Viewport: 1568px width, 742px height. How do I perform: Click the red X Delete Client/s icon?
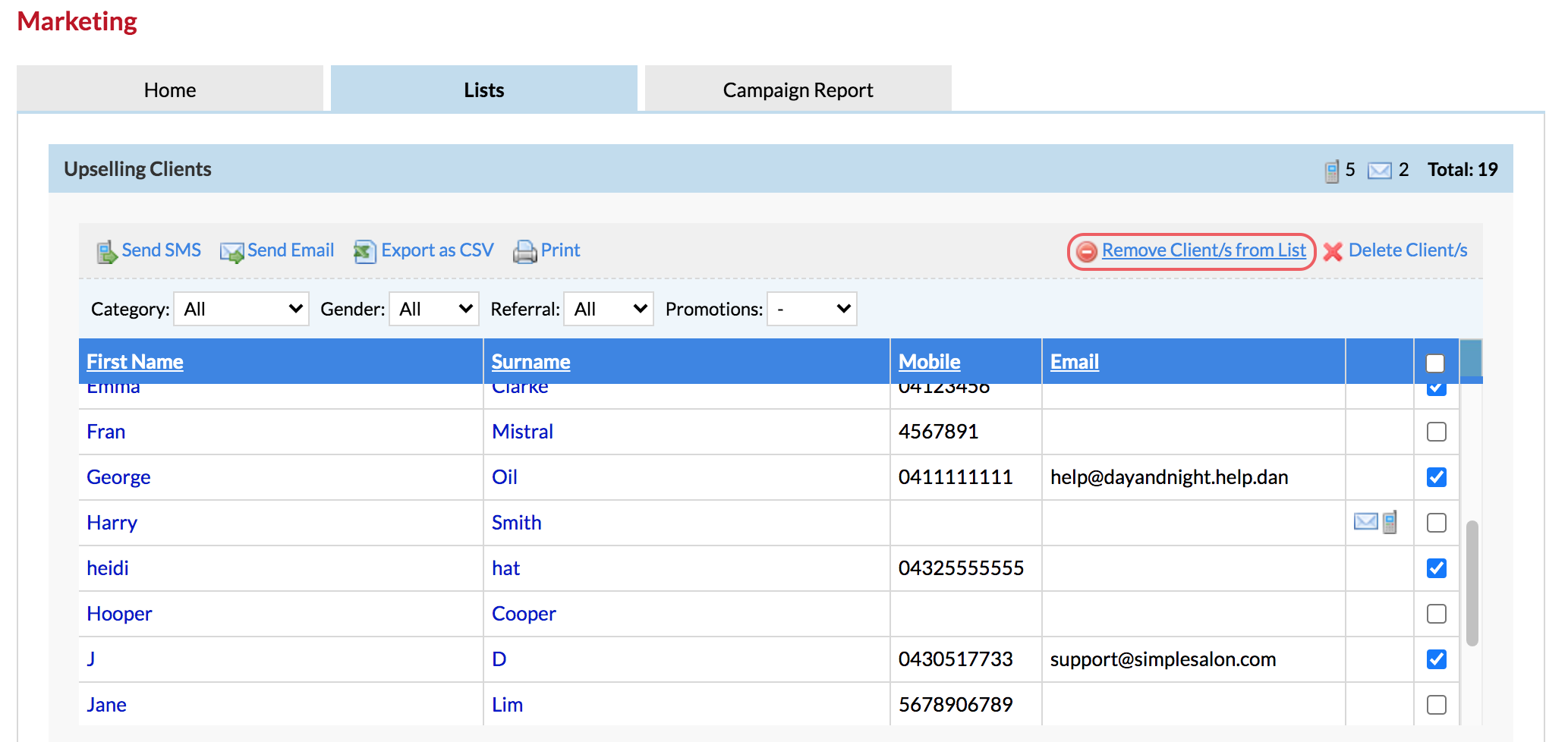pos(1333,251)
